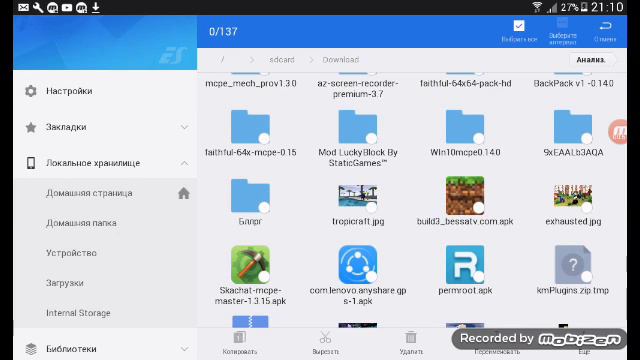Tap the Копировать (copy) icon
This screenshot has width=640, height=360.
point(240,337)
